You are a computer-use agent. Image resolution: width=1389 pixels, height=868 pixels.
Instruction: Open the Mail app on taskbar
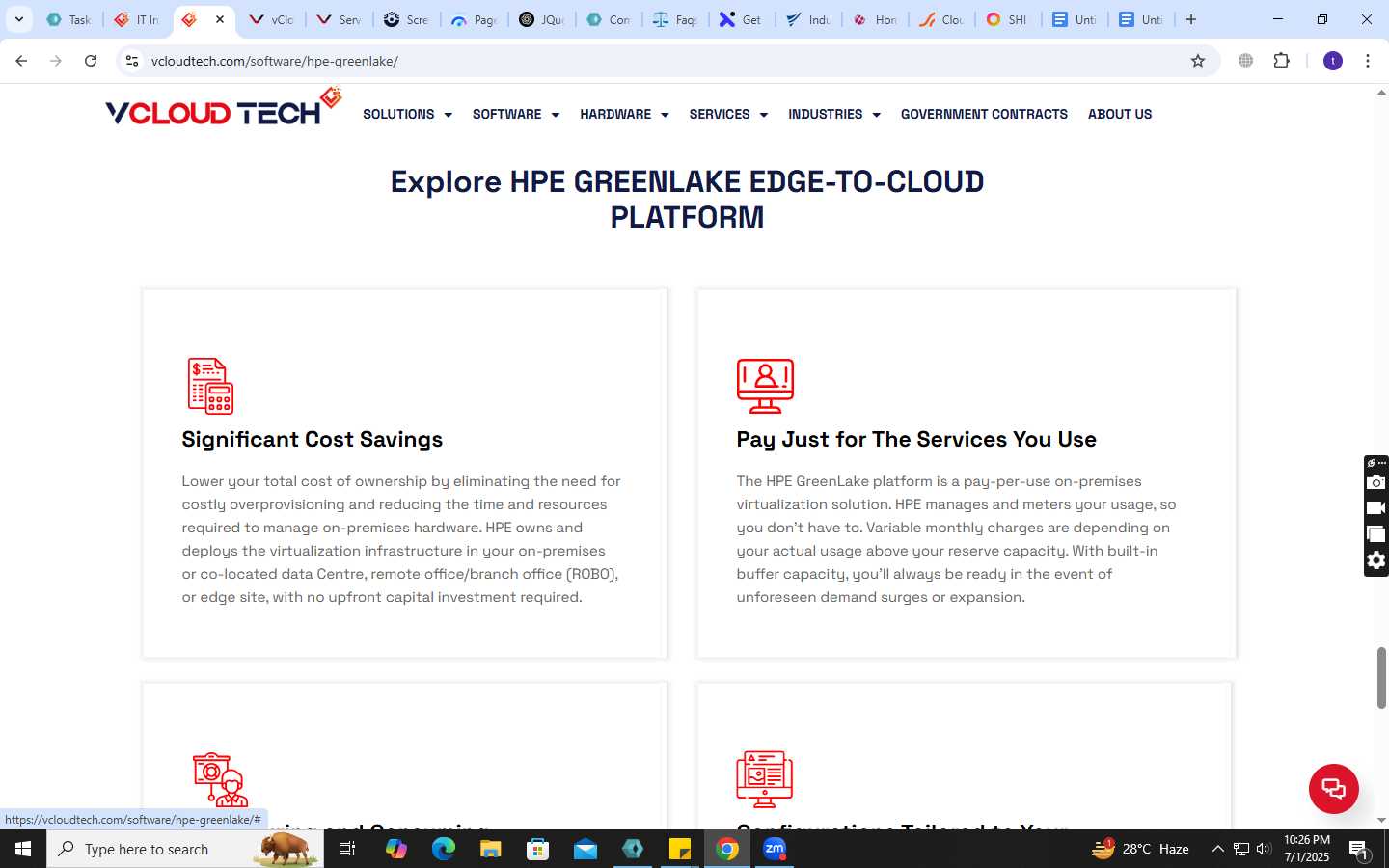click(586, 849)
